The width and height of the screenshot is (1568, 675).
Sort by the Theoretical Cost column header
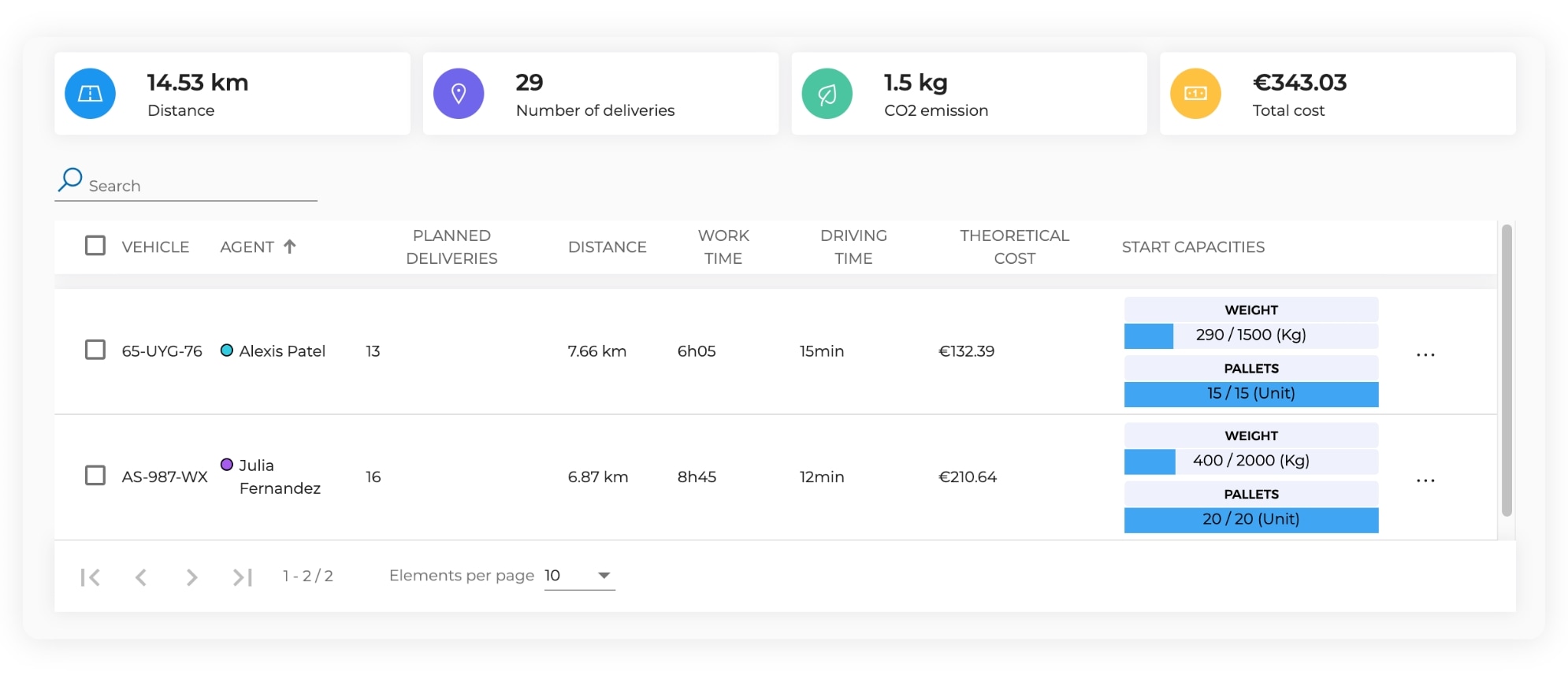click(1013, 247)
